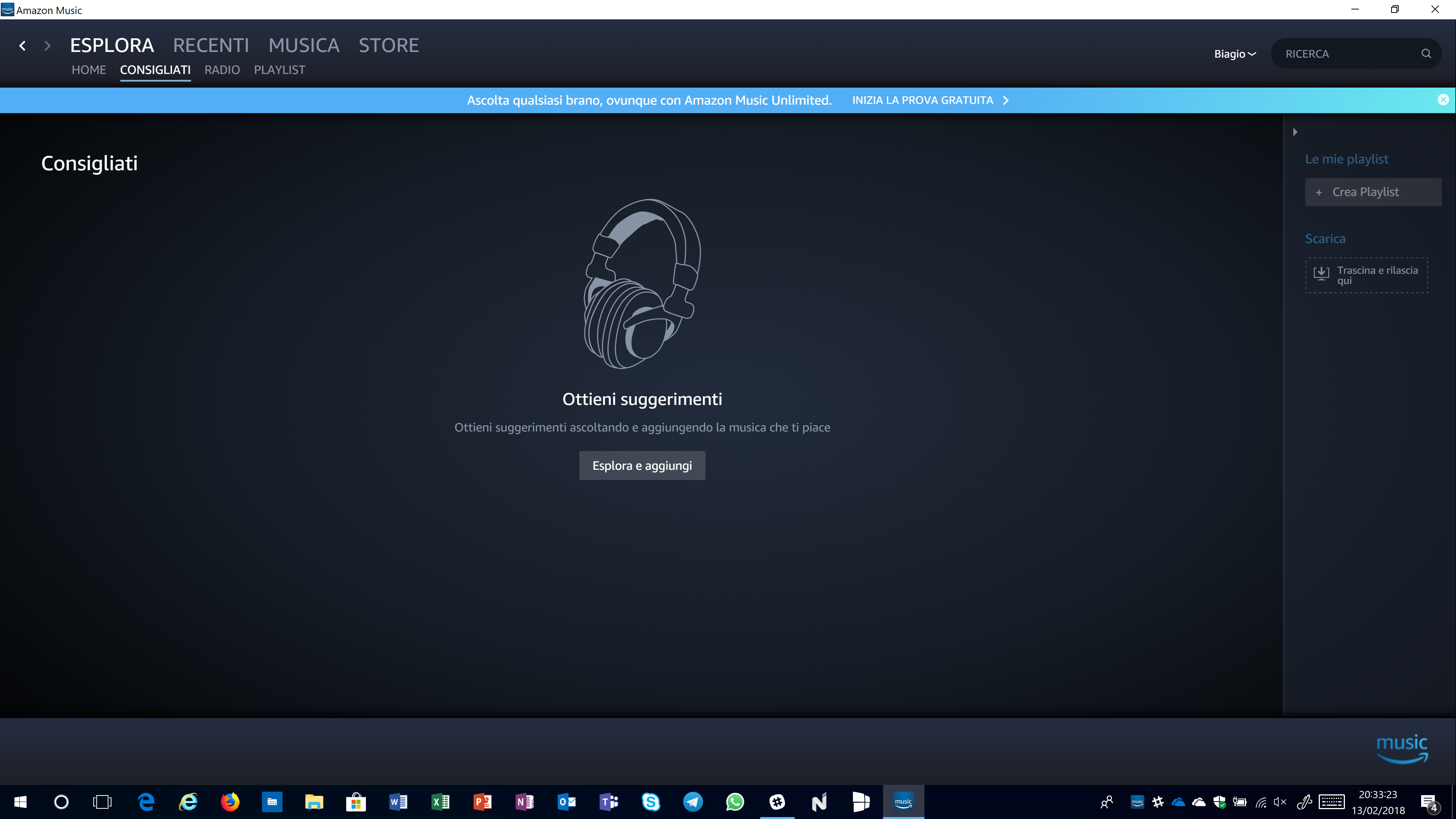Open Task View on the taskbar
Viewport: 1456px width, 819px height.
click(102, 802)
